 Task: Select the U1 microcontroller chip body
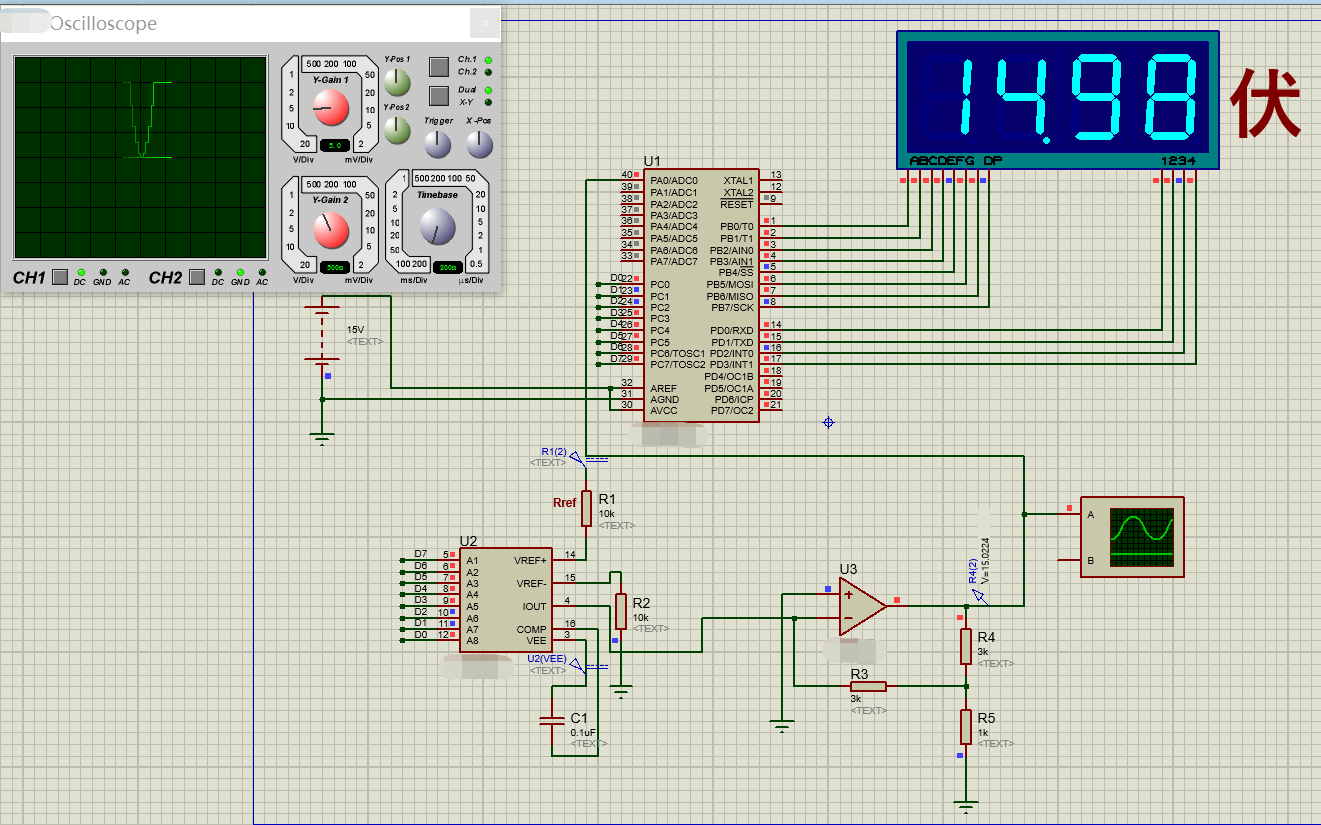pos(701,295)
